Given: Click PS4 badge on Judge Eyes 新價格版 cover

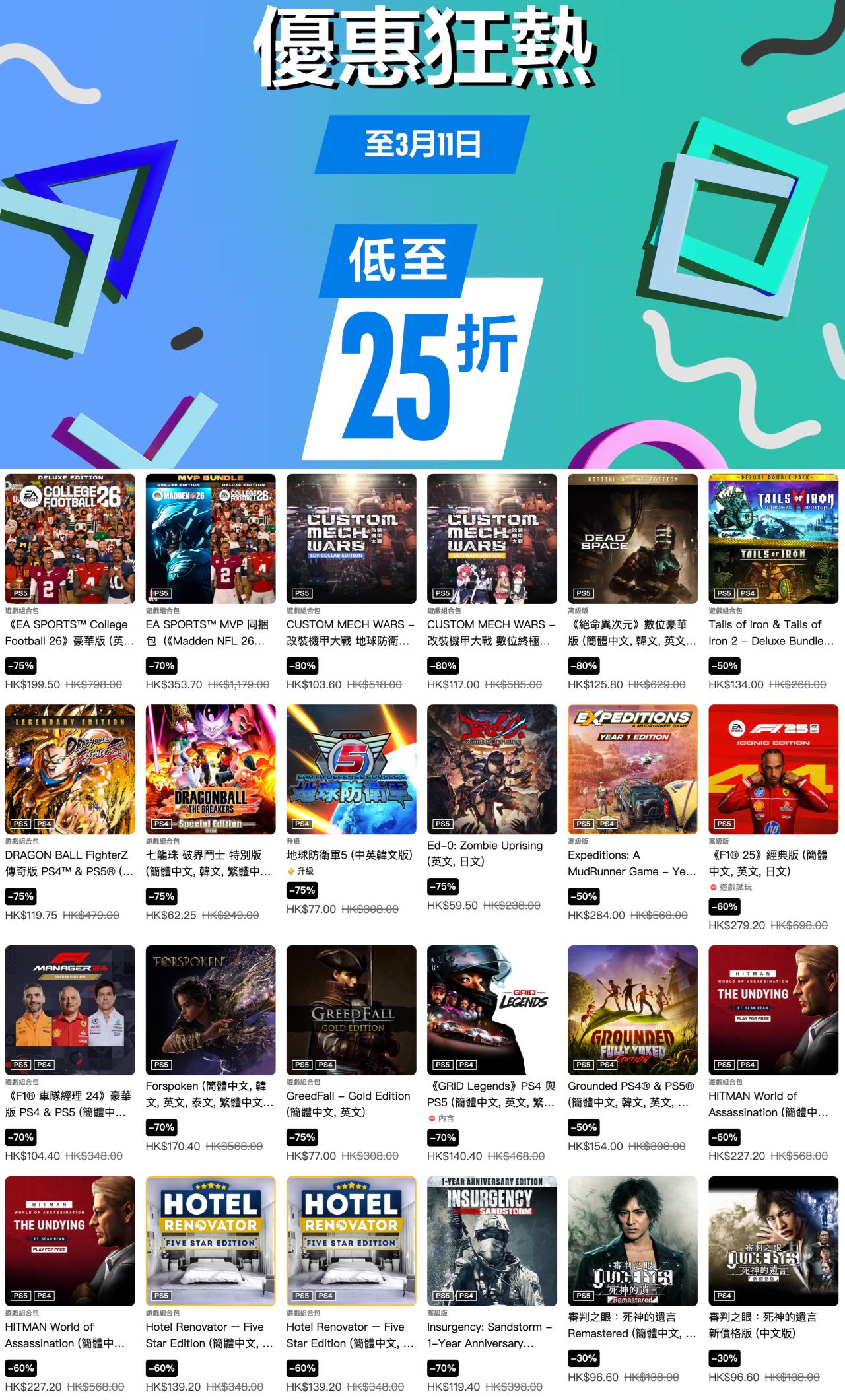Looking at the screenshot, I should pos(724,1296).
